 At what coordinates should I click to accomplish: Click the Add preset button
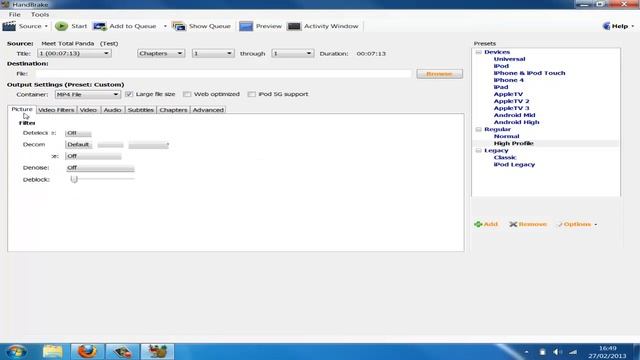pos(486,224)
